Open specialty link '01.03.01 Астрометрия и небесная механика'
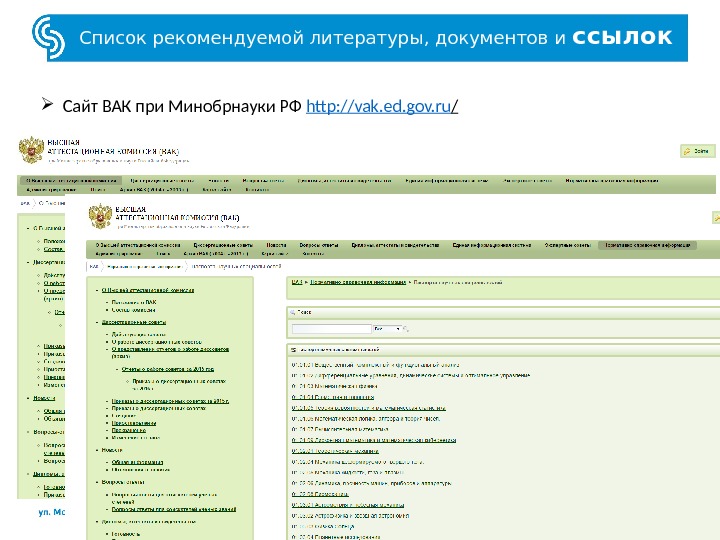The image size is (720, 540). (x=348, y=505)
